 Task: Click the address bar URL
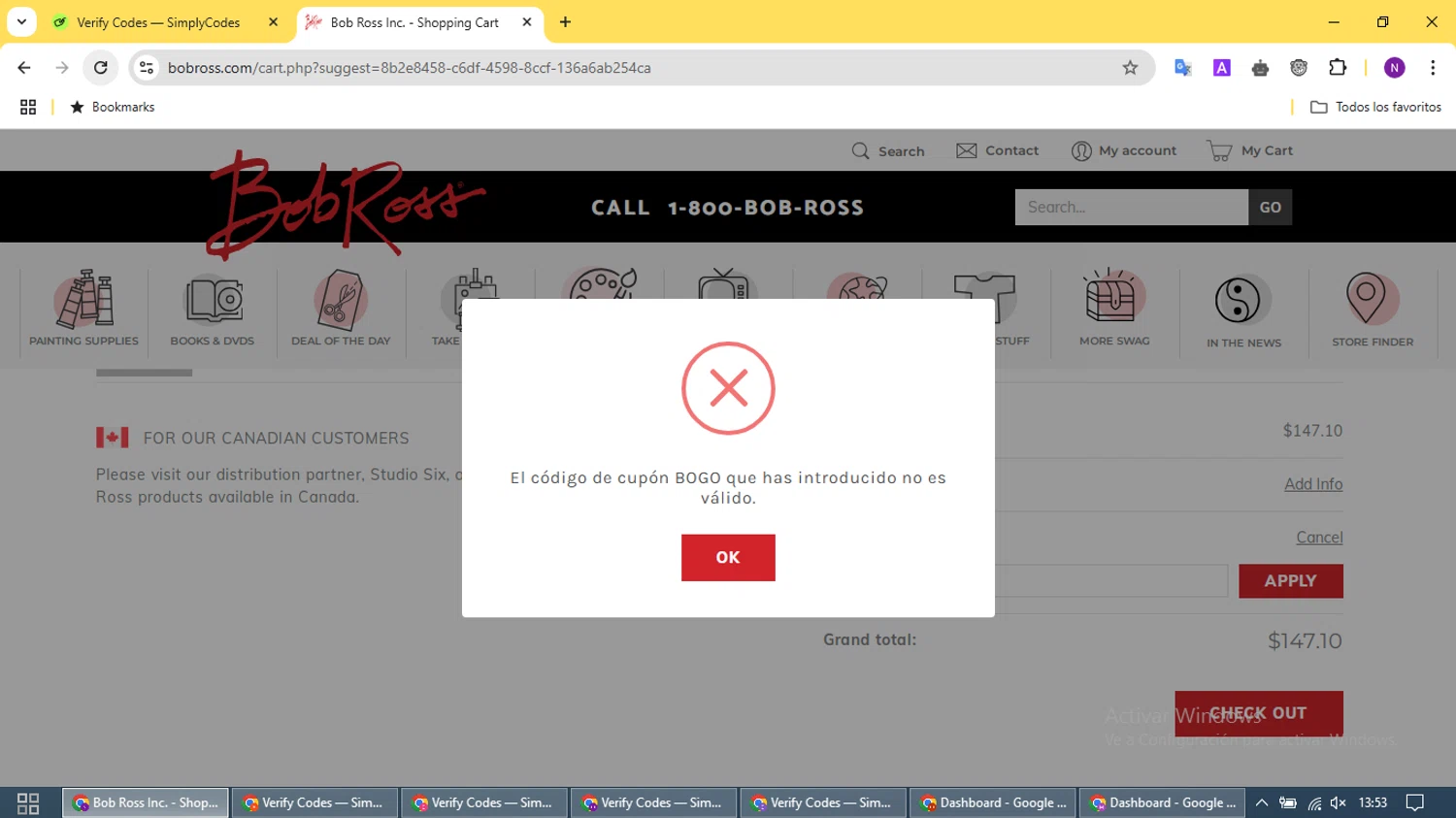coord(409,68)
